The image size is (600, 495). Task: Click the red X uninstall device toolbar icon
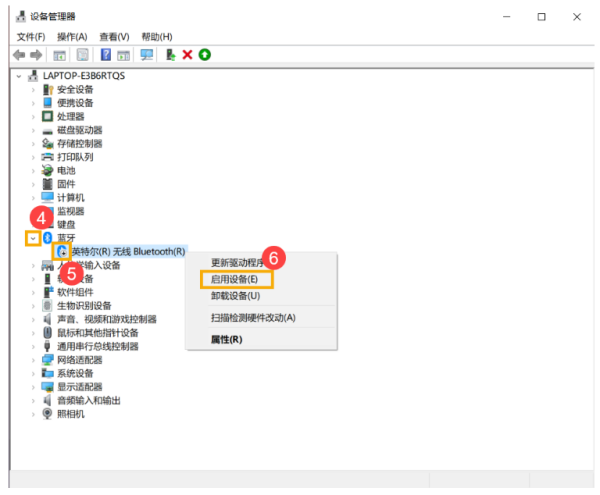(x=187, y=54)
